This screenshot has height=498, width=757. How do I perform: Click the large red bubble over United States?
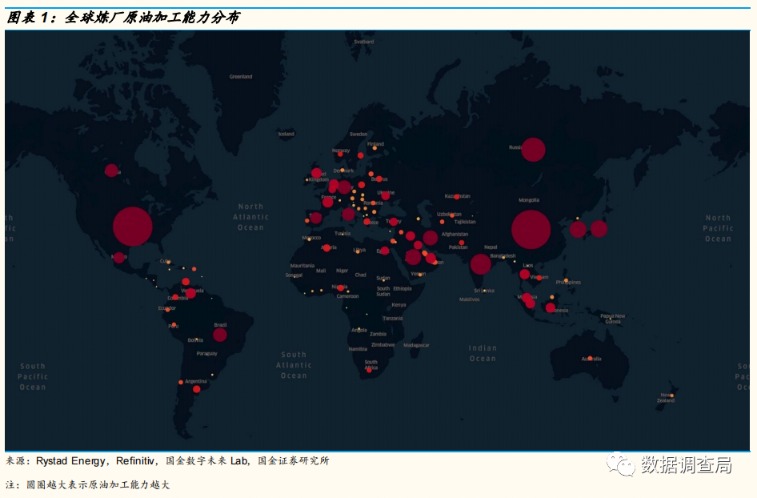(x=131, y=226)
